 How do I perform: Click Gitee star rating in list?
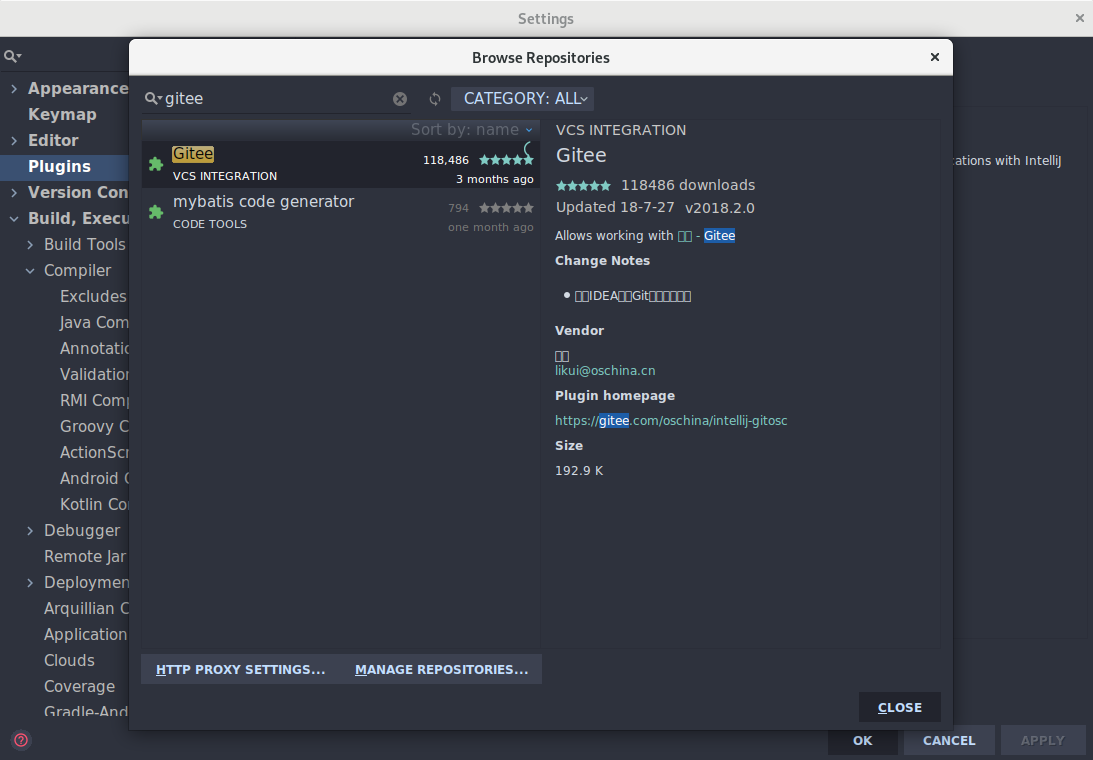click(506, 160)
